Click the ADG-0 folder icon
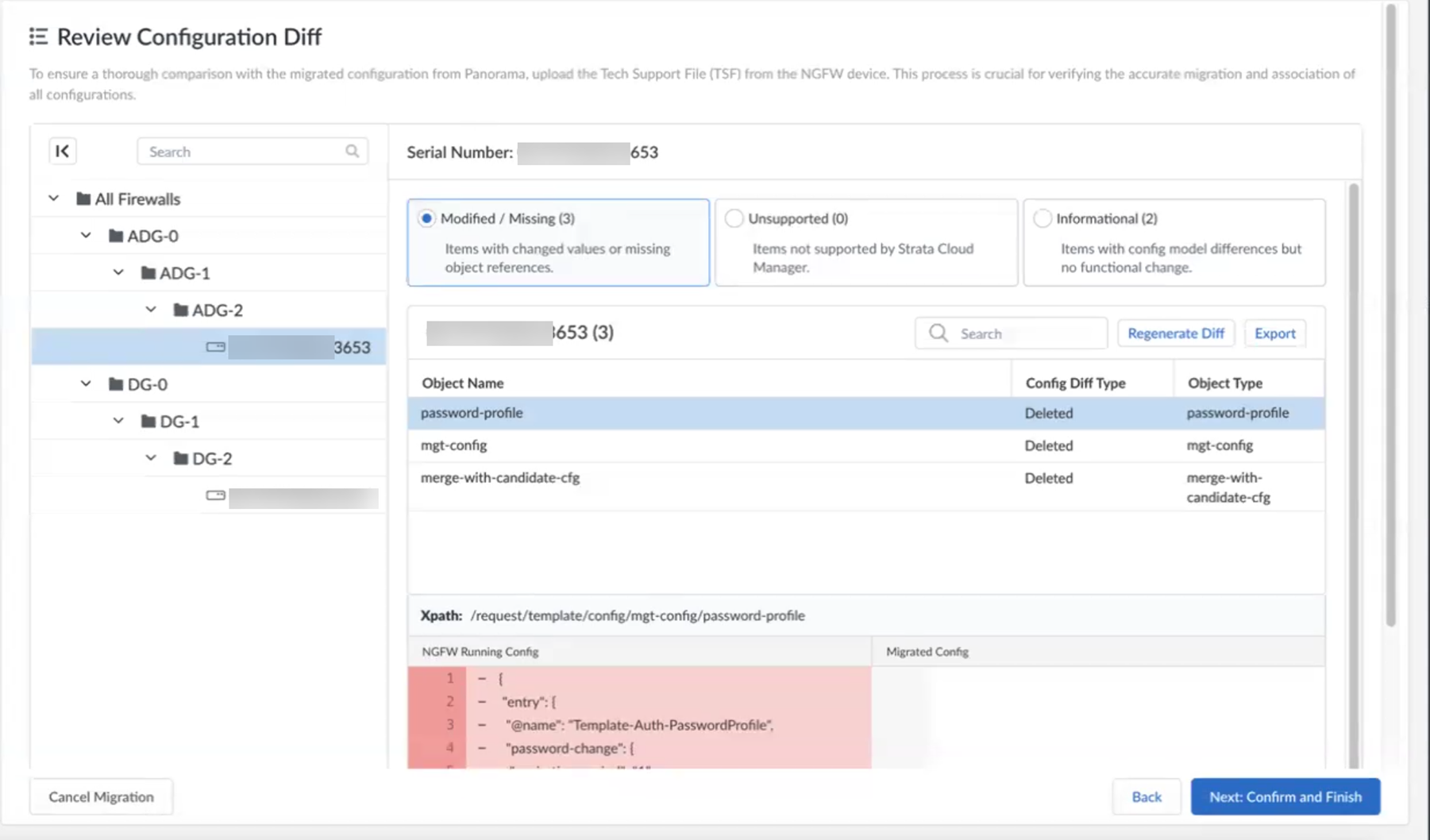 (x=116, y=236)
